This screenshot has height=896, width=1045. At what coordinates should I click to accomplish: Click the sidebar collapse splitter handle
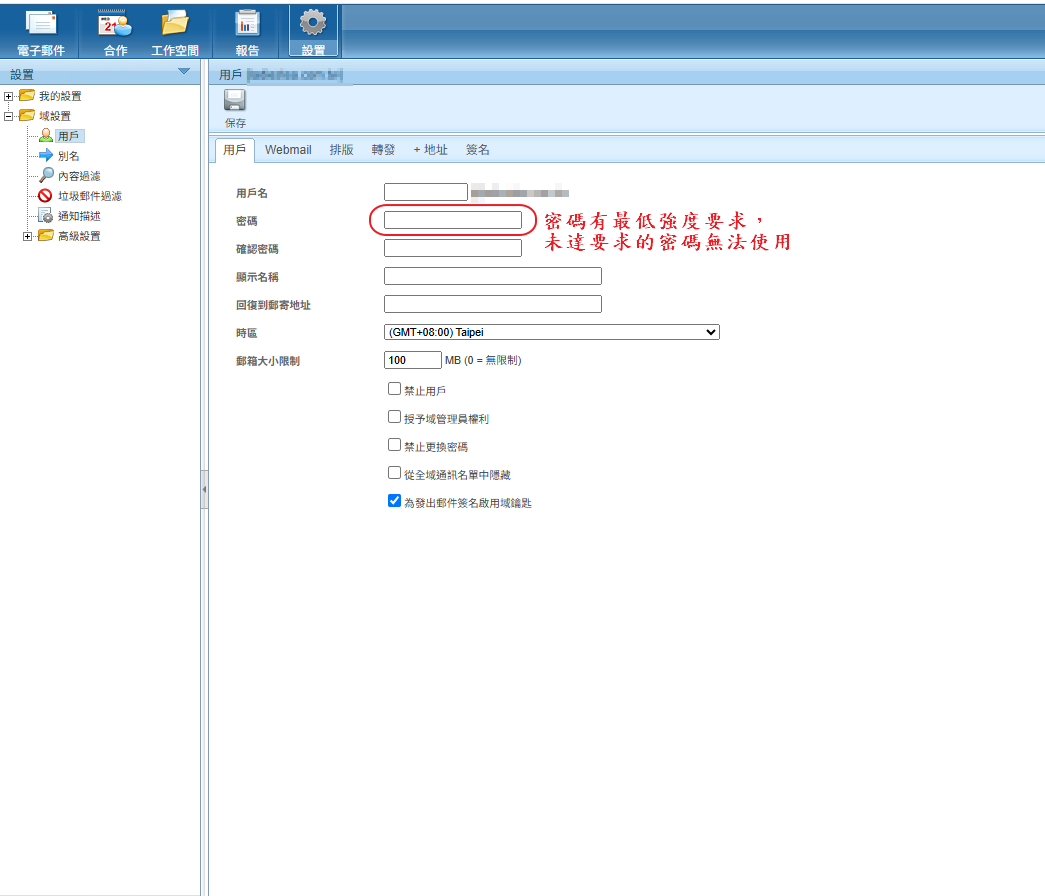pyautogui.click(x=204, y=489)
